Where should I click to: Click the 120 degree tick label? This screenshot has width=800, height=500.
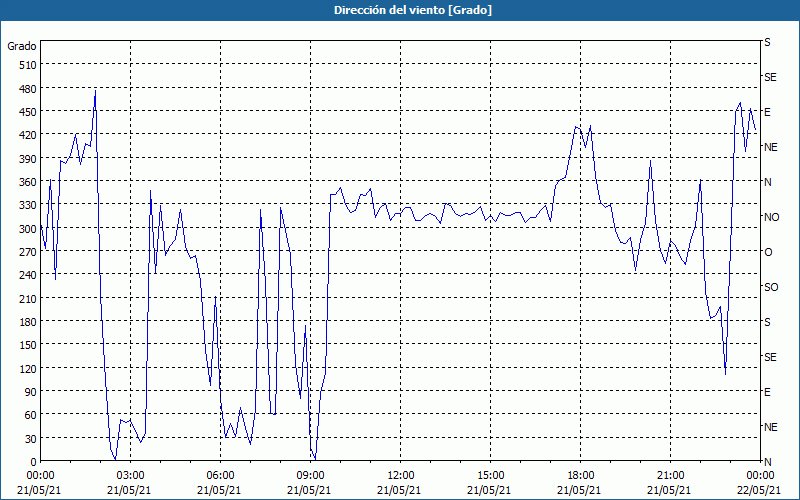28,368
